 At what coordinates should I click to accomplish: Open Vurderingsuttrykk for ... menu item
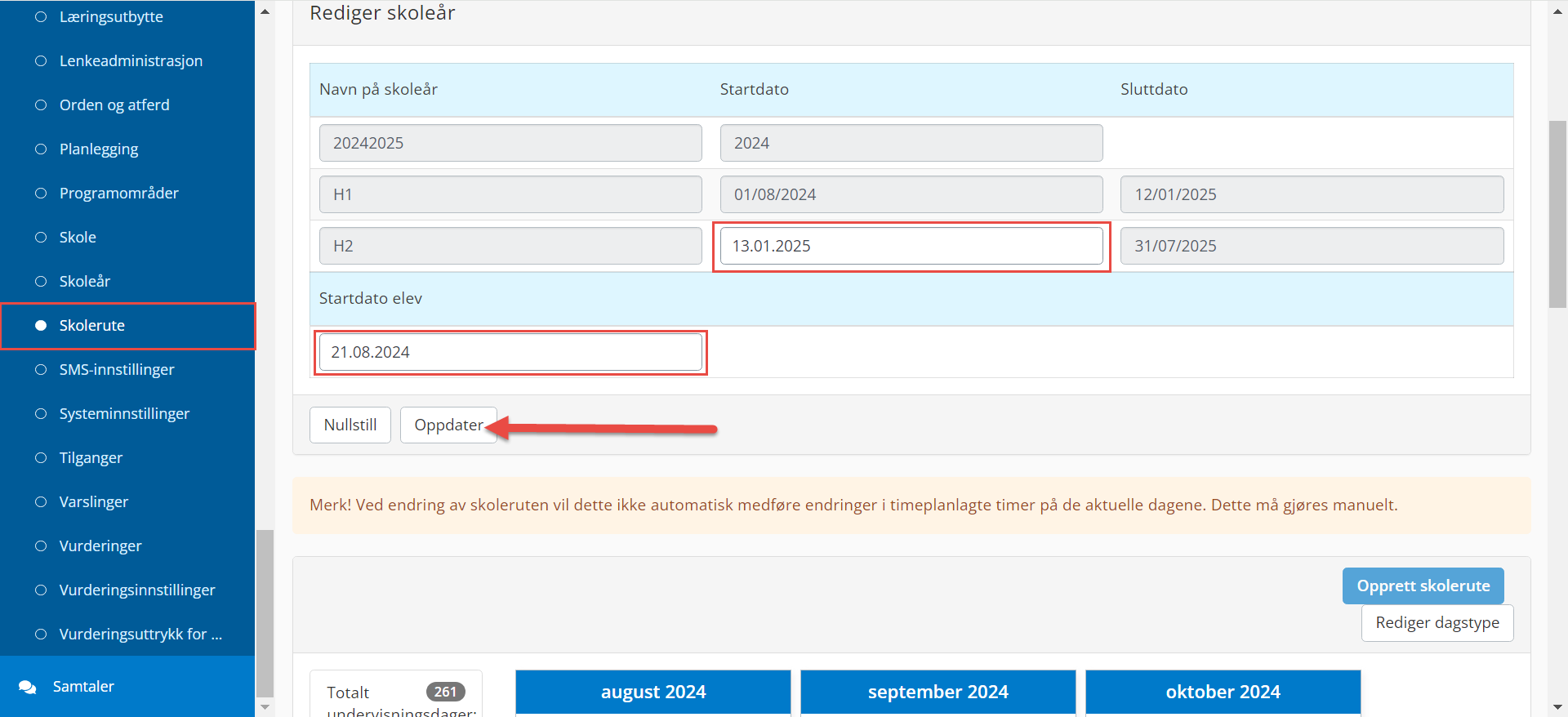coord(140,634)
